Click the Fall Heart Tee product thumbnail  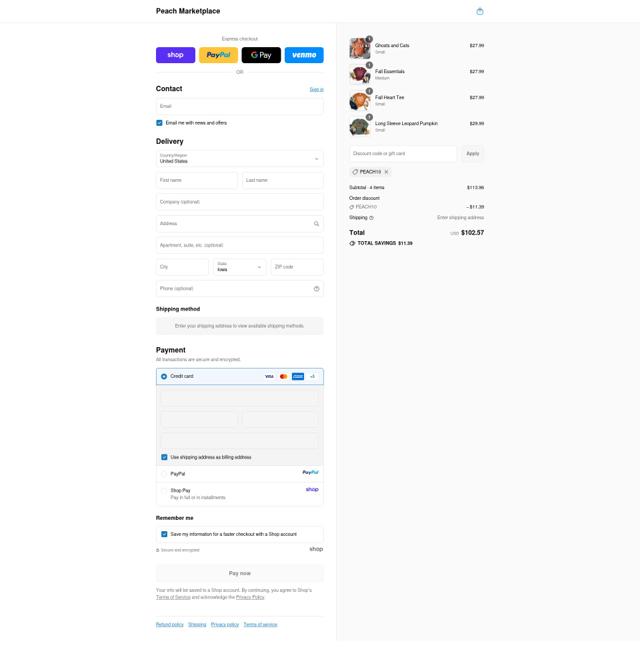[359, 100]
